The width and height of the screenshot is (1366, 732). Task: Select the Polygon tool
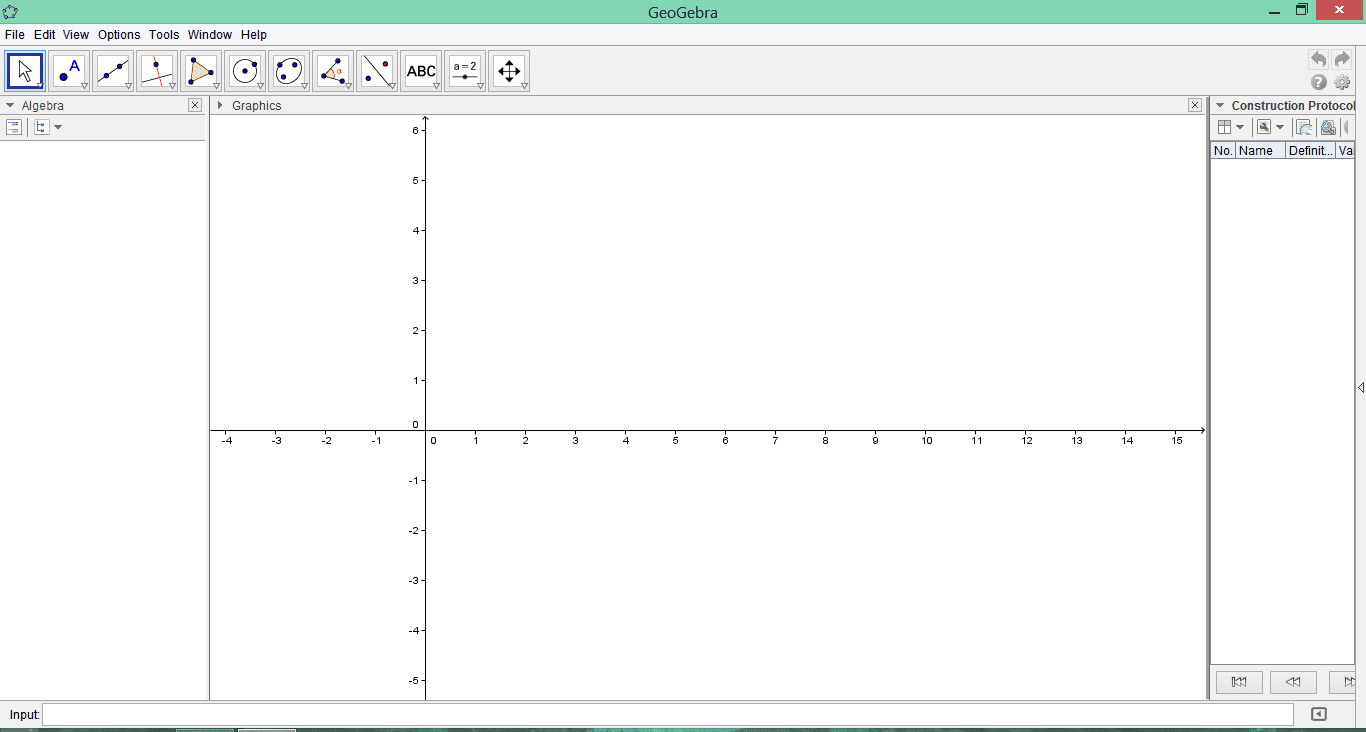tap(201, 71)
